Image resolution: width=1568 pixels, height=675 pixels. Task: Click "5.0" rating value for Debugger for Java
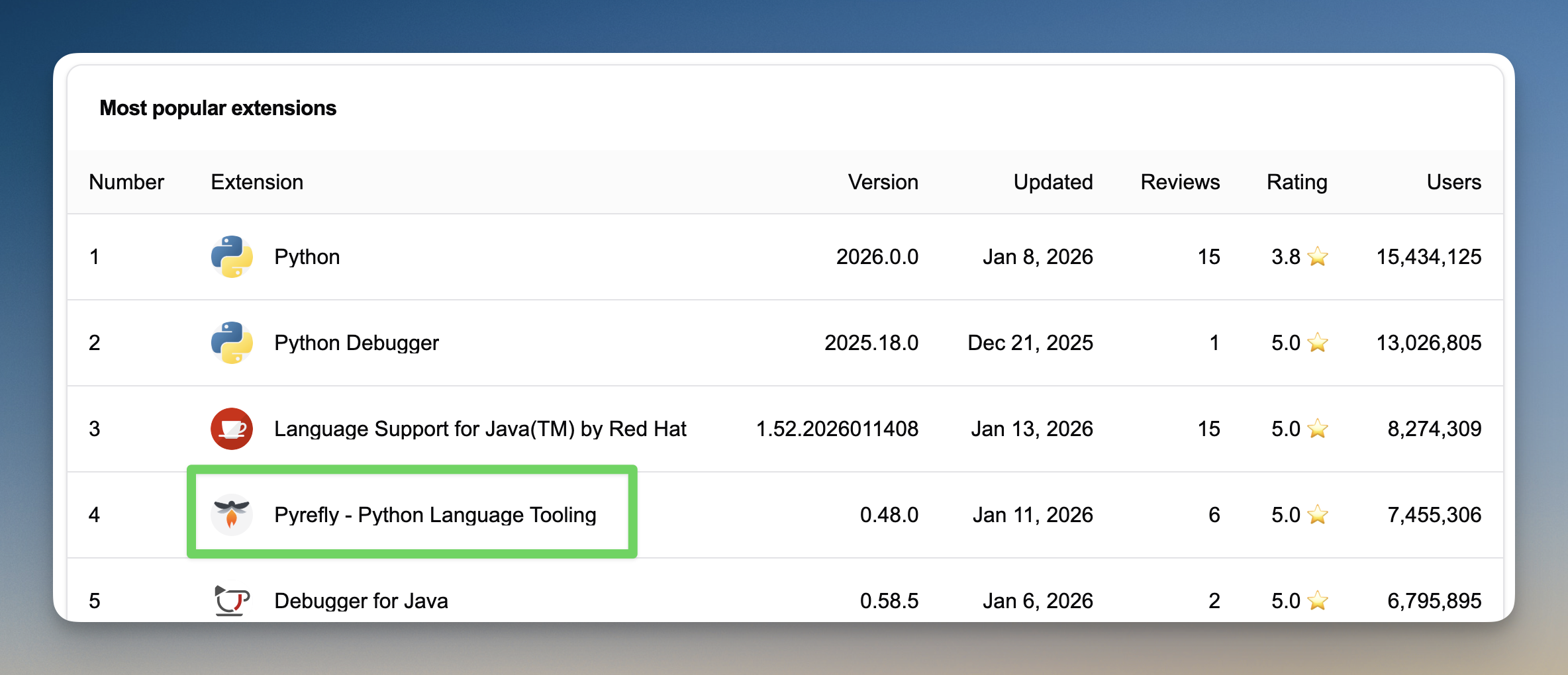(x=1286, y=601)
